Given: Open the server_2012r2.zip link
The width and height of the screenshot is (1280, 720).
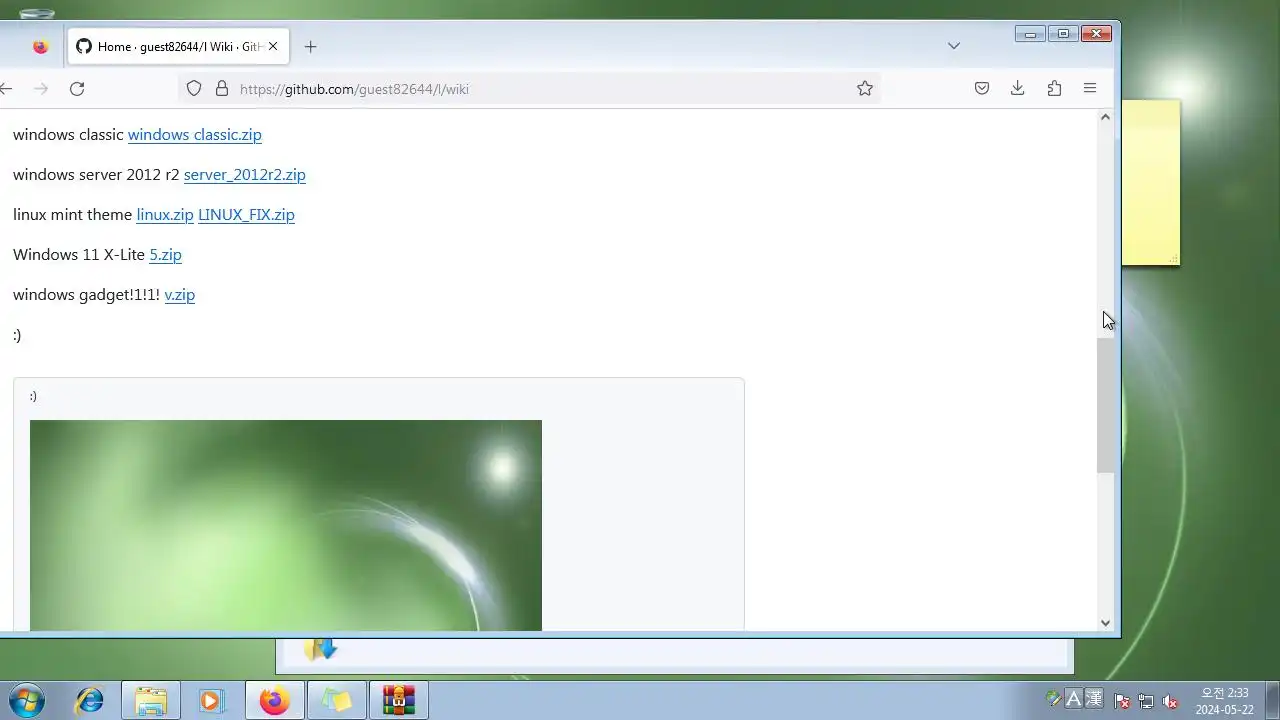Looking at the screenshot, I should (245, 175).
